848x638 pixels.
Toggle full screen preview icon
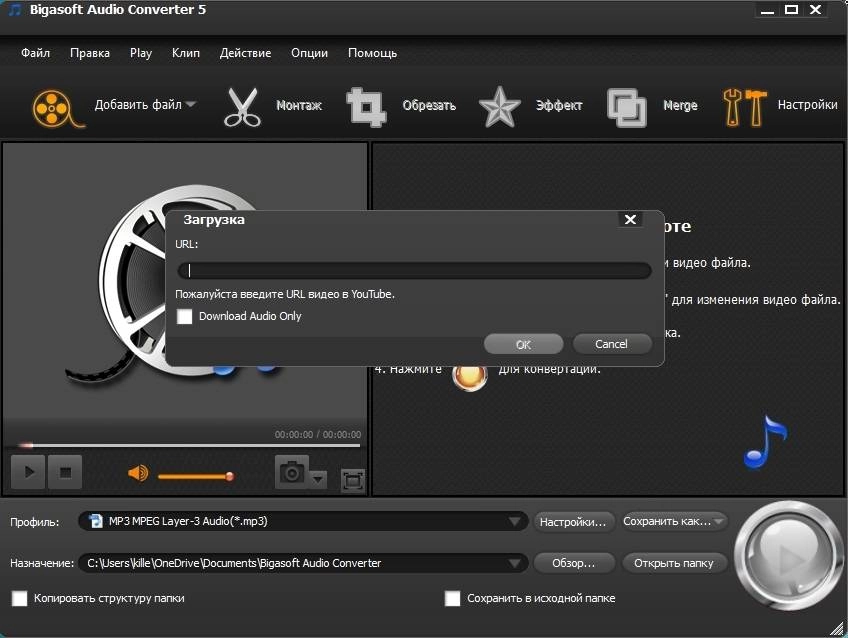tap(353, 480)
